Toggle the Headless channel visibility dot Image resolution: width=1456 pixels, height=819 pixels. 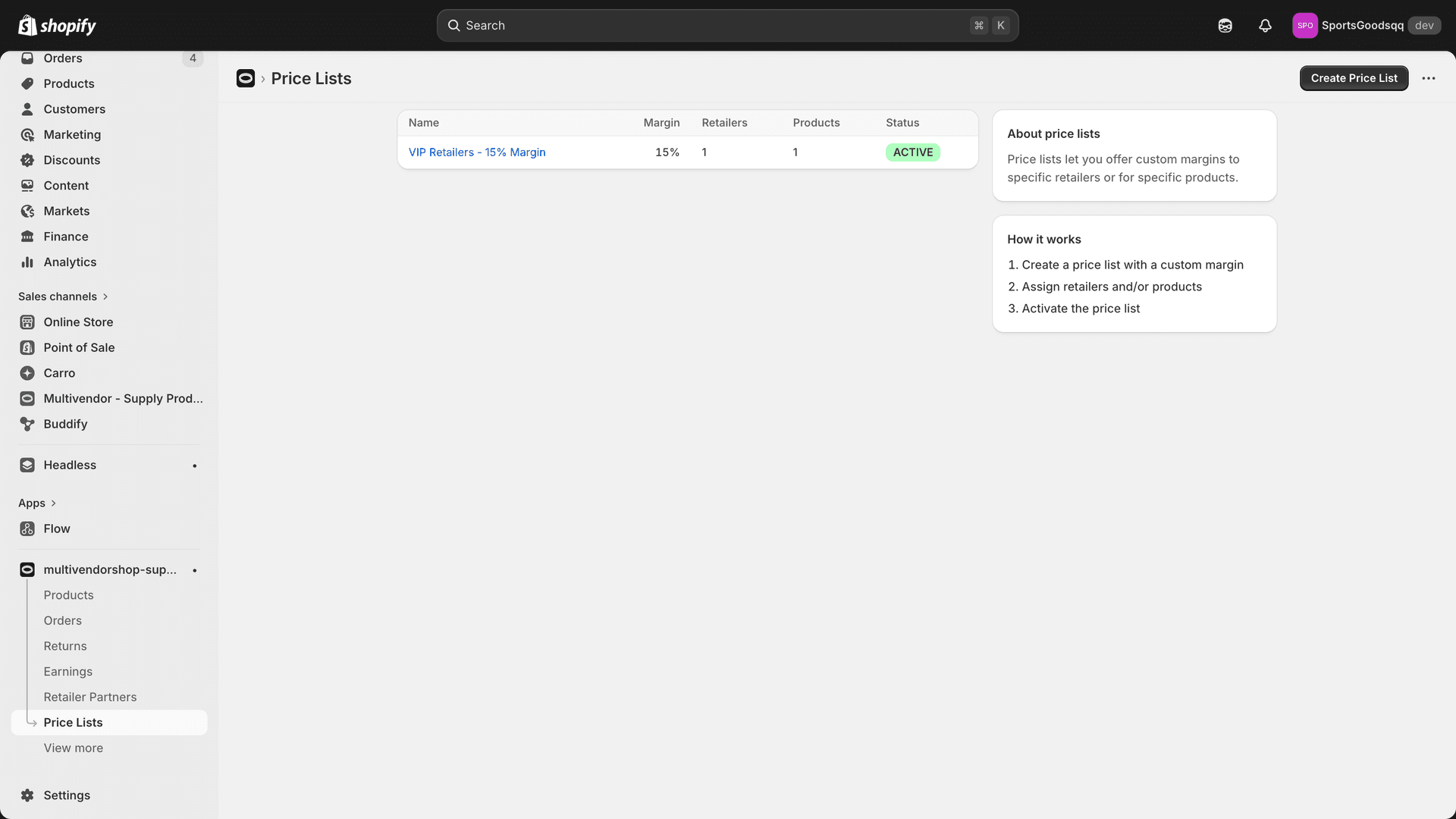(195, 465)
